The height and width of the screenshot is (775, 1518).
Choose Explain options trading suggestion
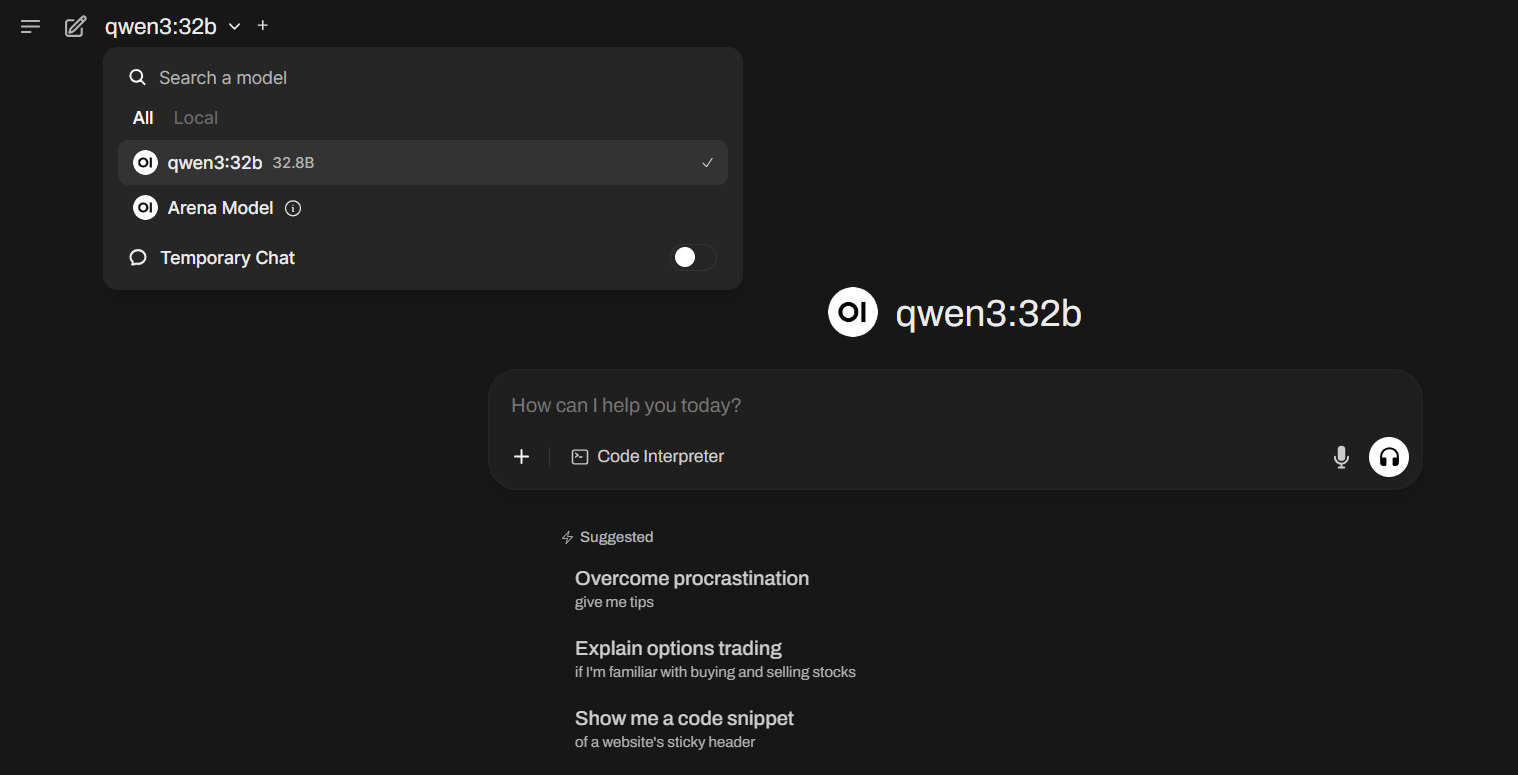point(678,658)
